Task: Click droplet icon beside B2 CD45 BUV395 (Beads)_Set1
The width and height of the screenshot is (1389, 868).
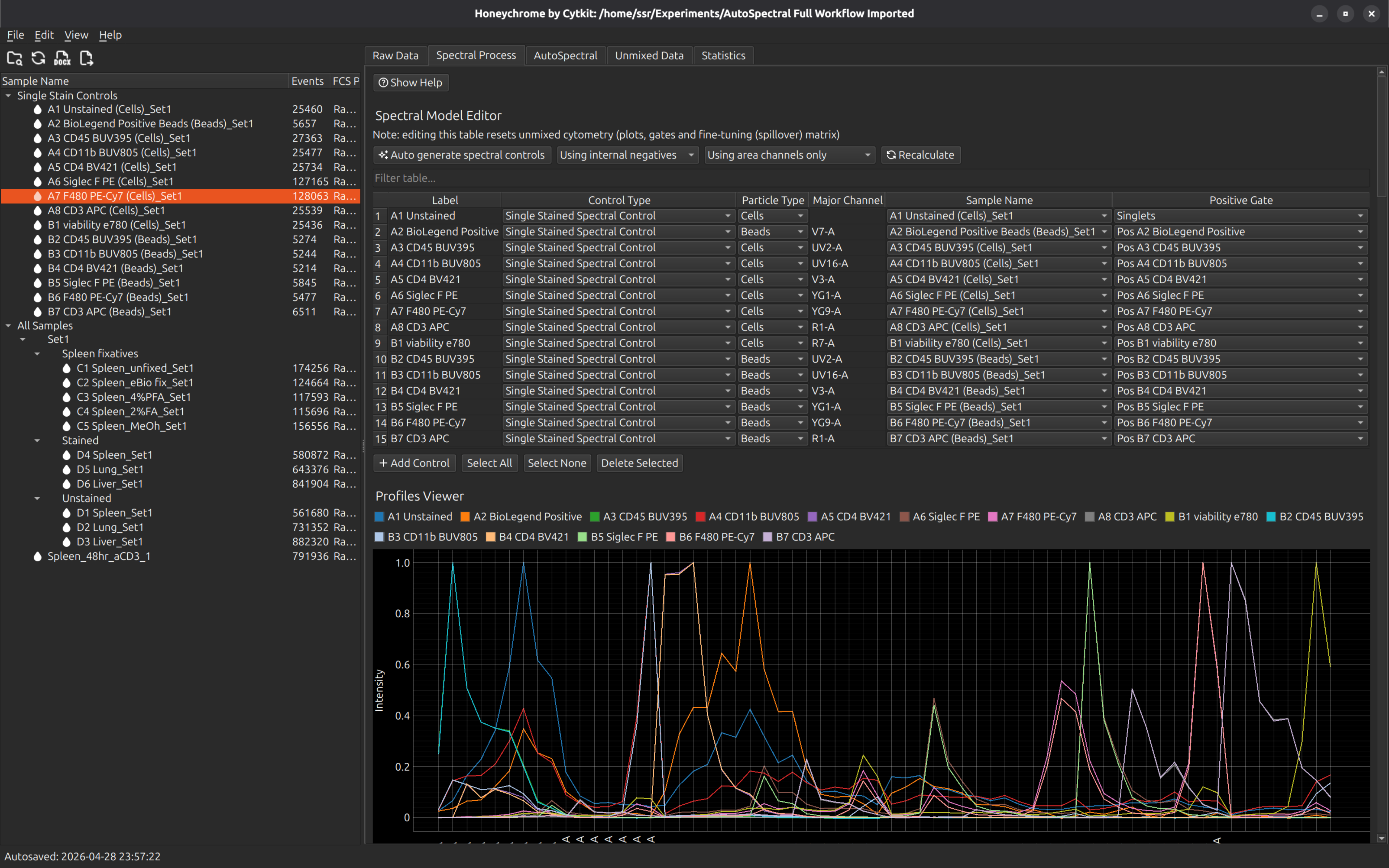Action: (x=38, y=239)
